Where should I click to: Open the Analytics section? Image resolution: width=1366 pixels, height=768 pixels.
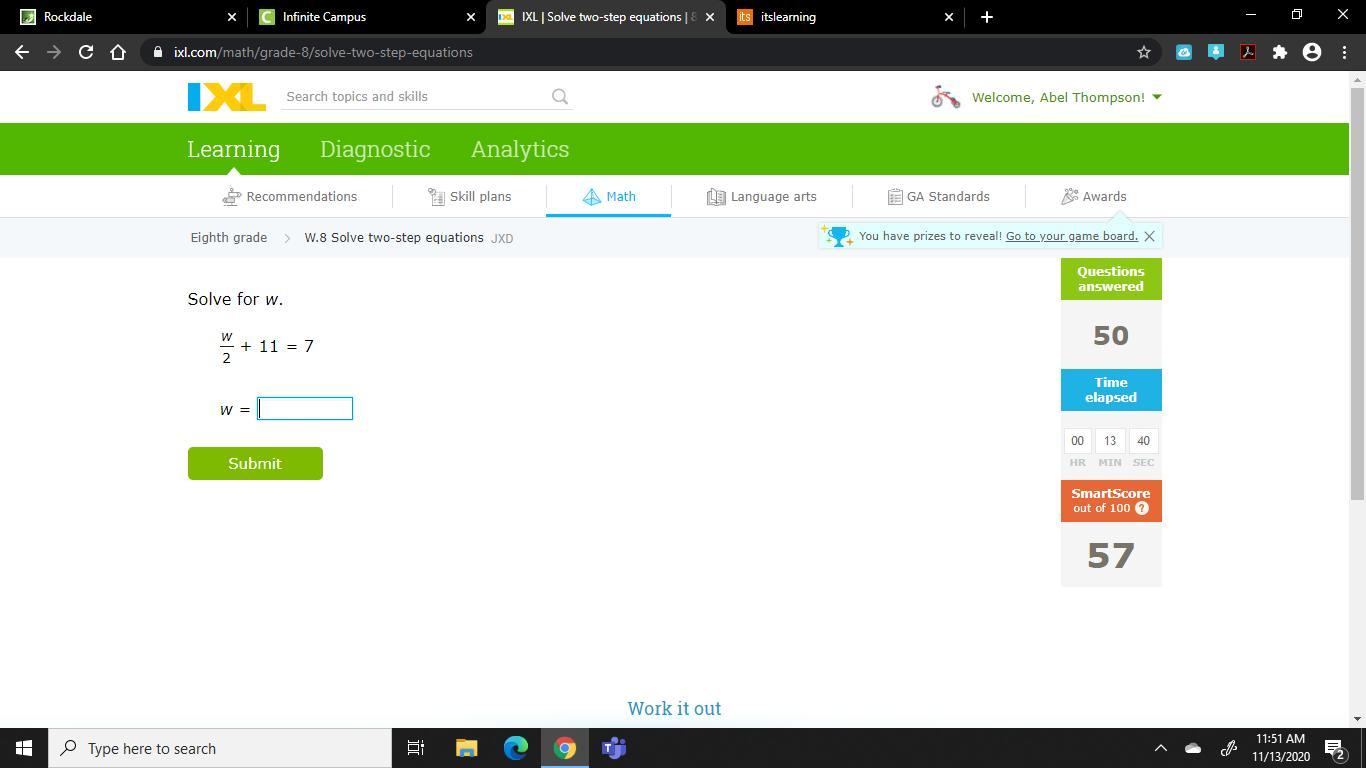tap(520, 149)
